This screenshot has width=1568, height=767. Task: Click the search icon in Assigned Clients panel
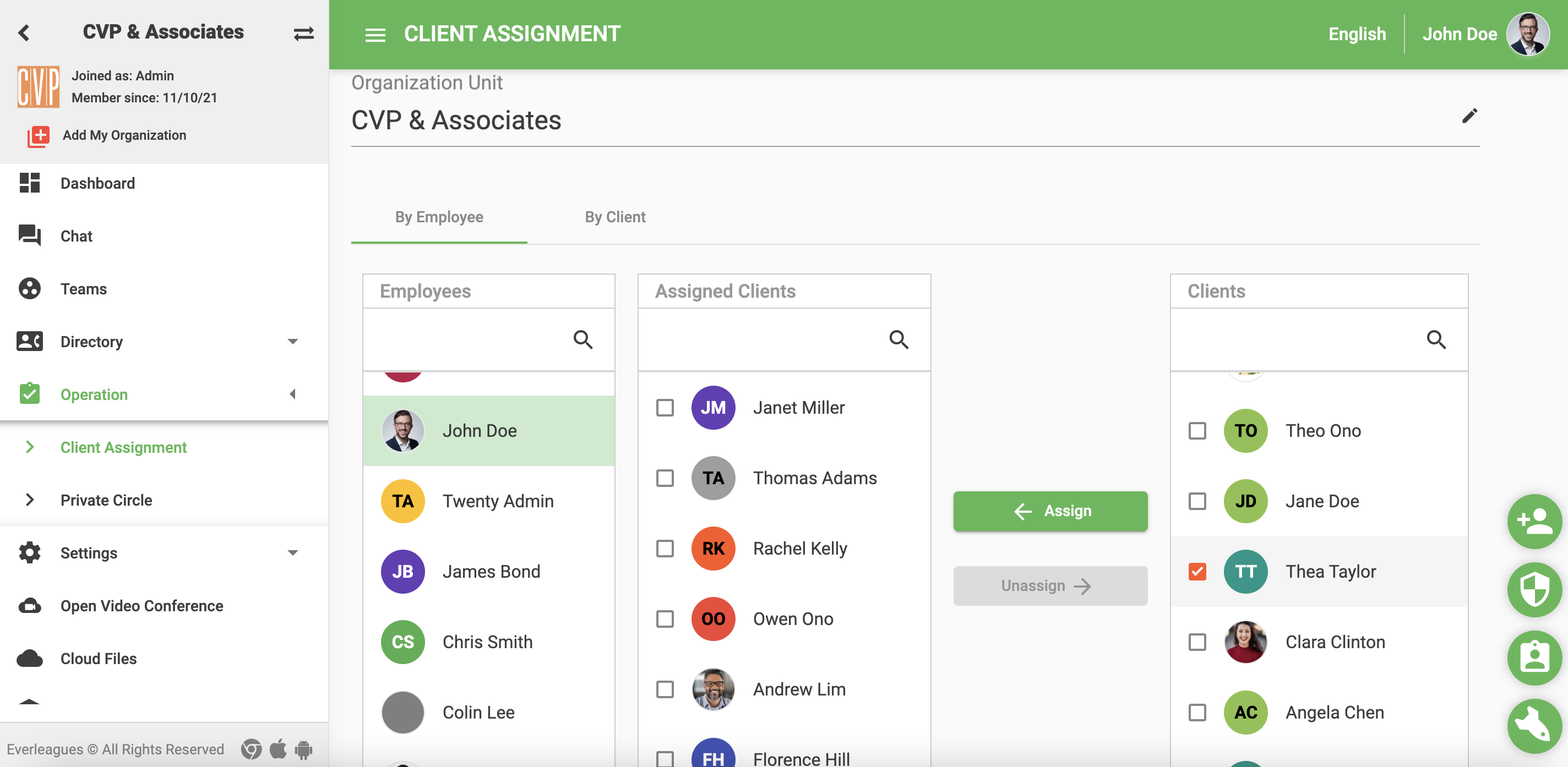(899, 339)
